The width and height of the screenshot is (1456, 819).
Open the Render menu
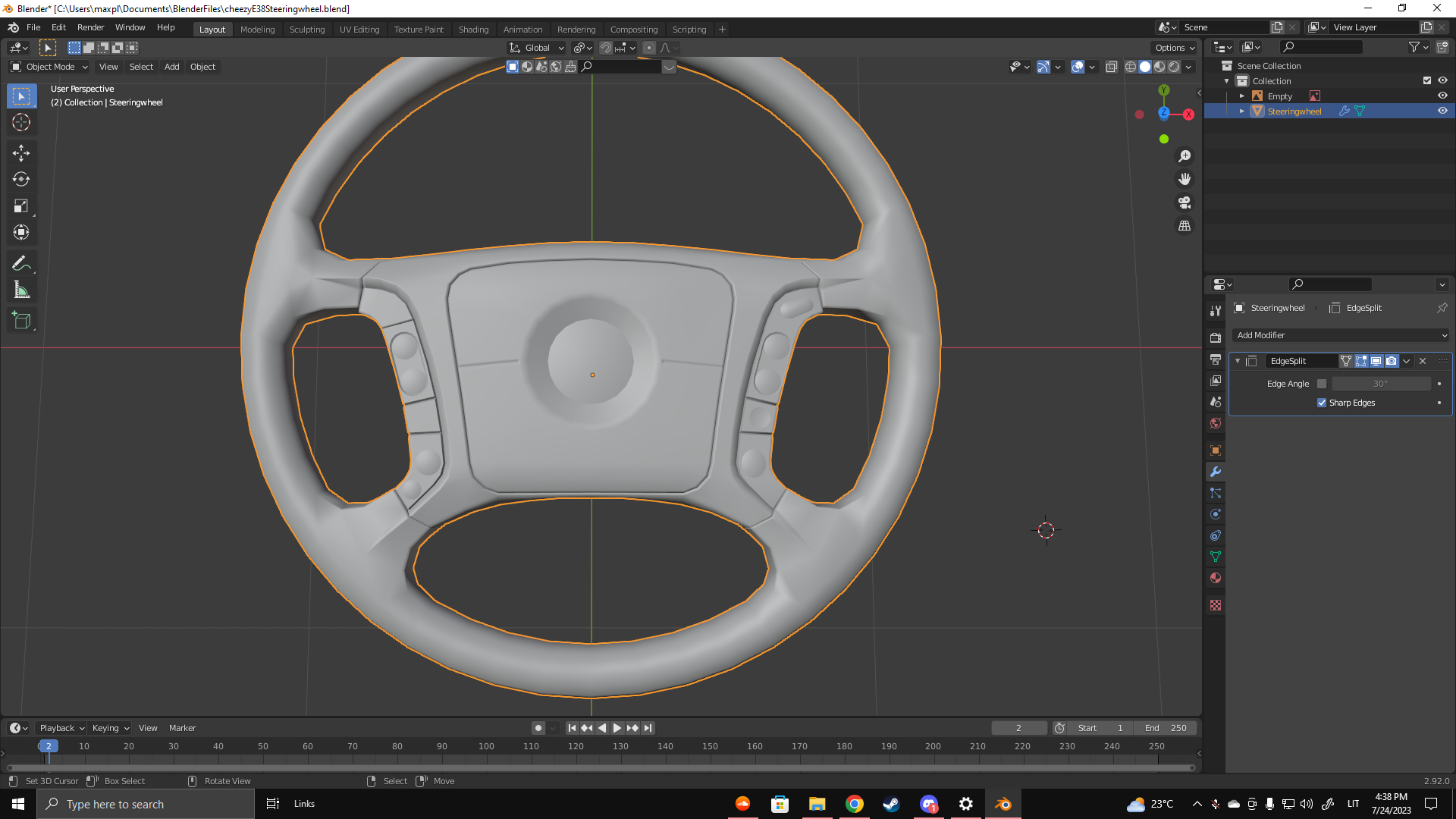click(x=90, y=27)
